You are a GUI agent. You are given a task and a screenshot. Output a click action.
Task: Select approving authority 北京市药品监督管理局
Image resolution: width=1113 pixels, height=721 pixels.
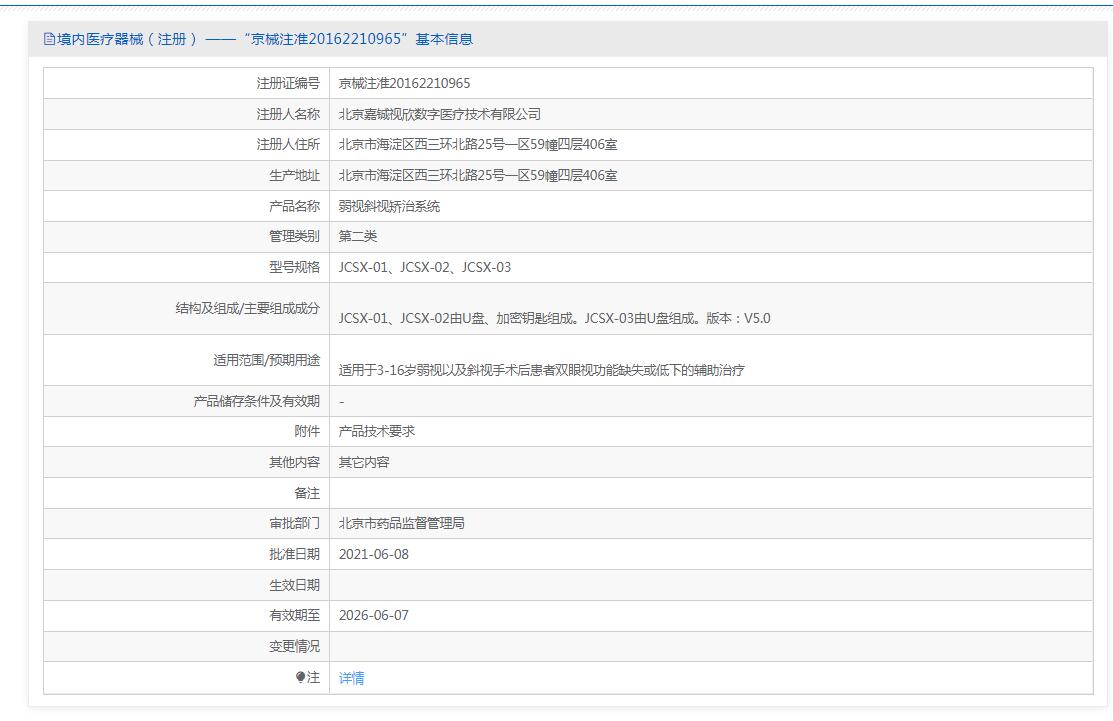(402, 524)
